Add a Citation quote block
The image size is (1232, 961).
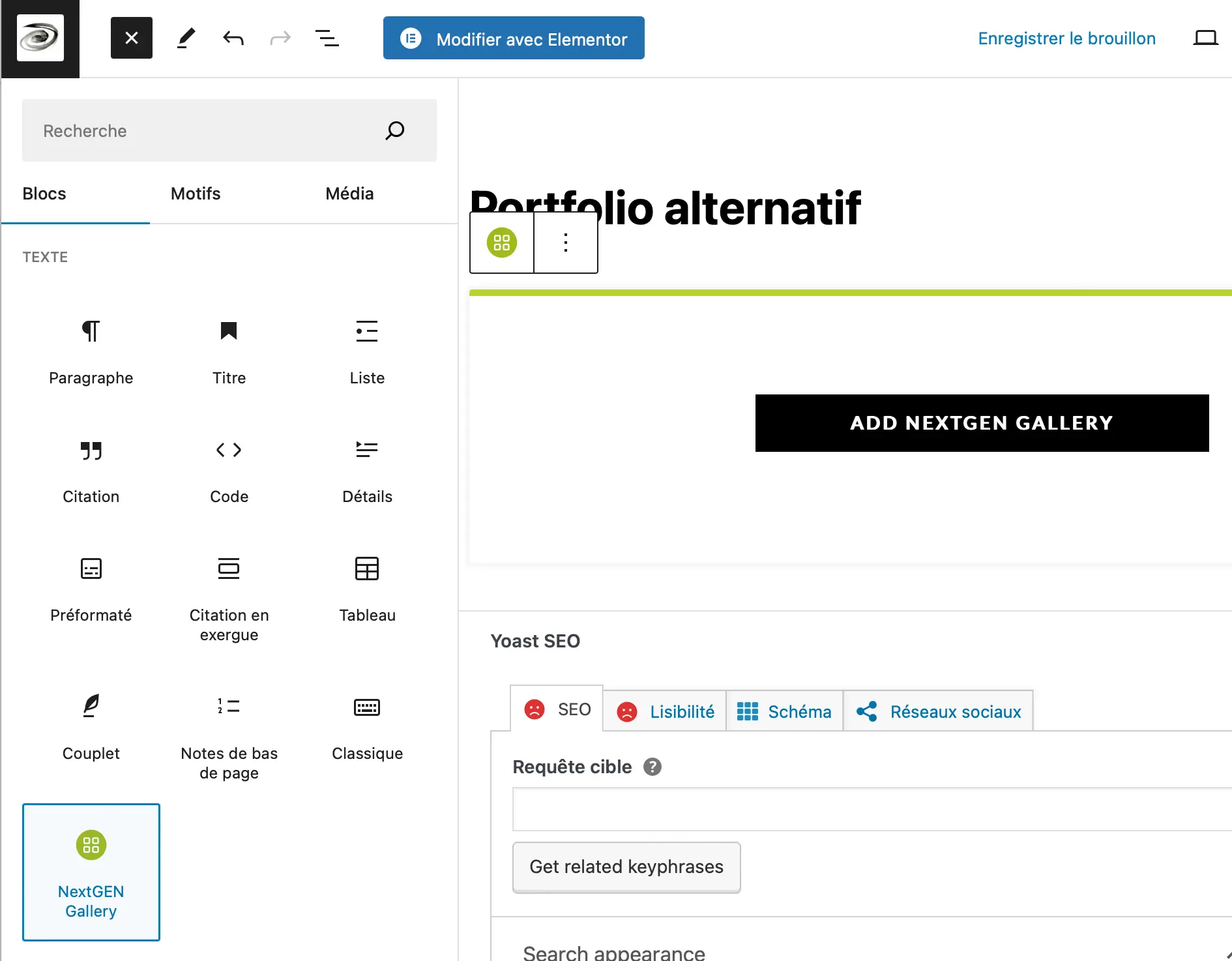pos(91,469)
